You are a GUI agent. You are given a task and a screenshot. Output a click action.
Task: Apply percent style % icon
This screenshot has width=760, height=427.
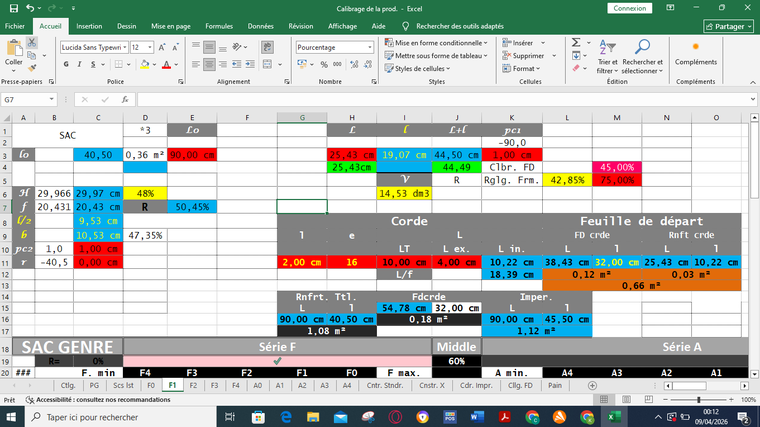(x=324, y=64)
